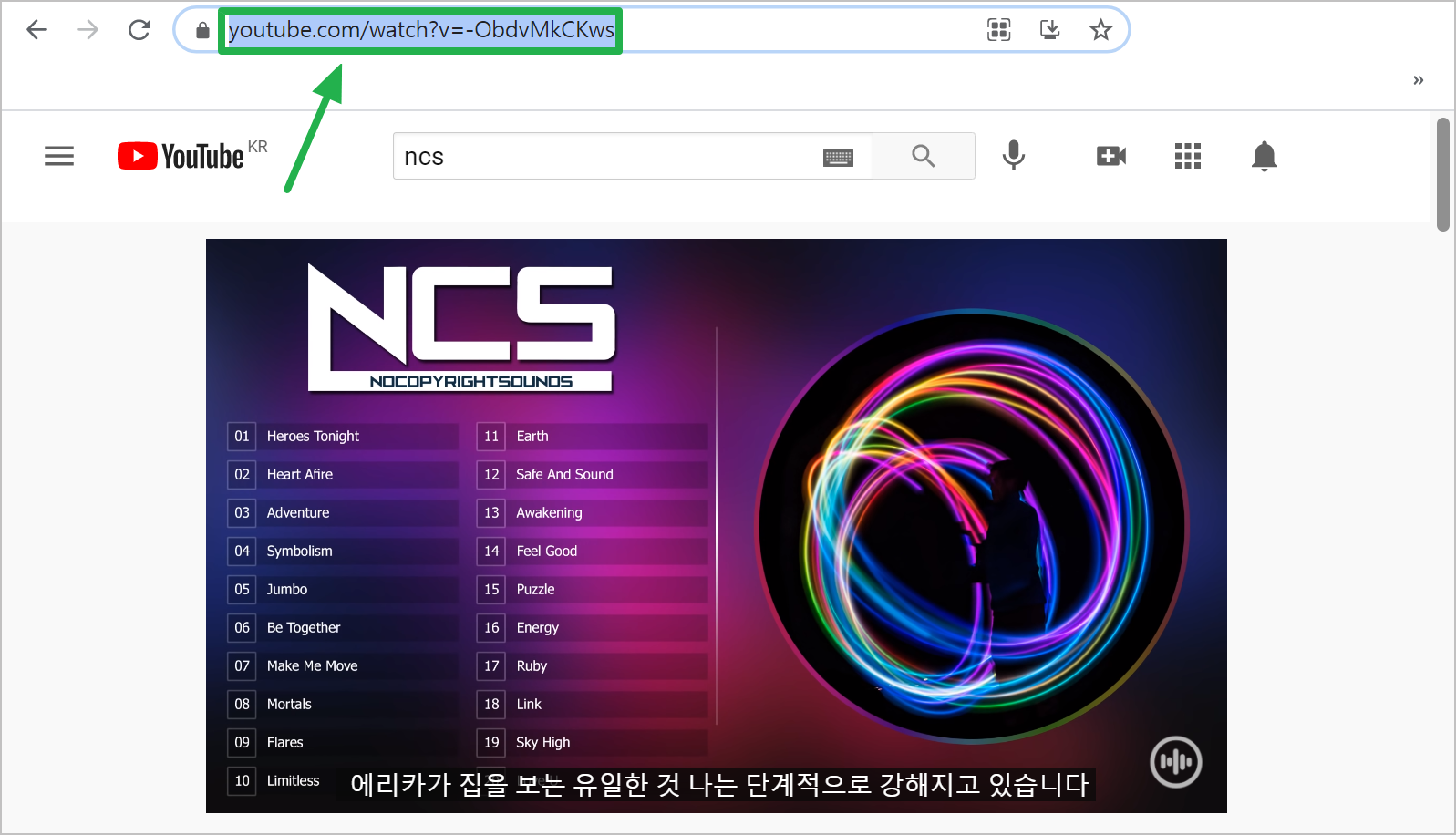
Task: Click the search box containing ncs
Action: pos(633,156)
